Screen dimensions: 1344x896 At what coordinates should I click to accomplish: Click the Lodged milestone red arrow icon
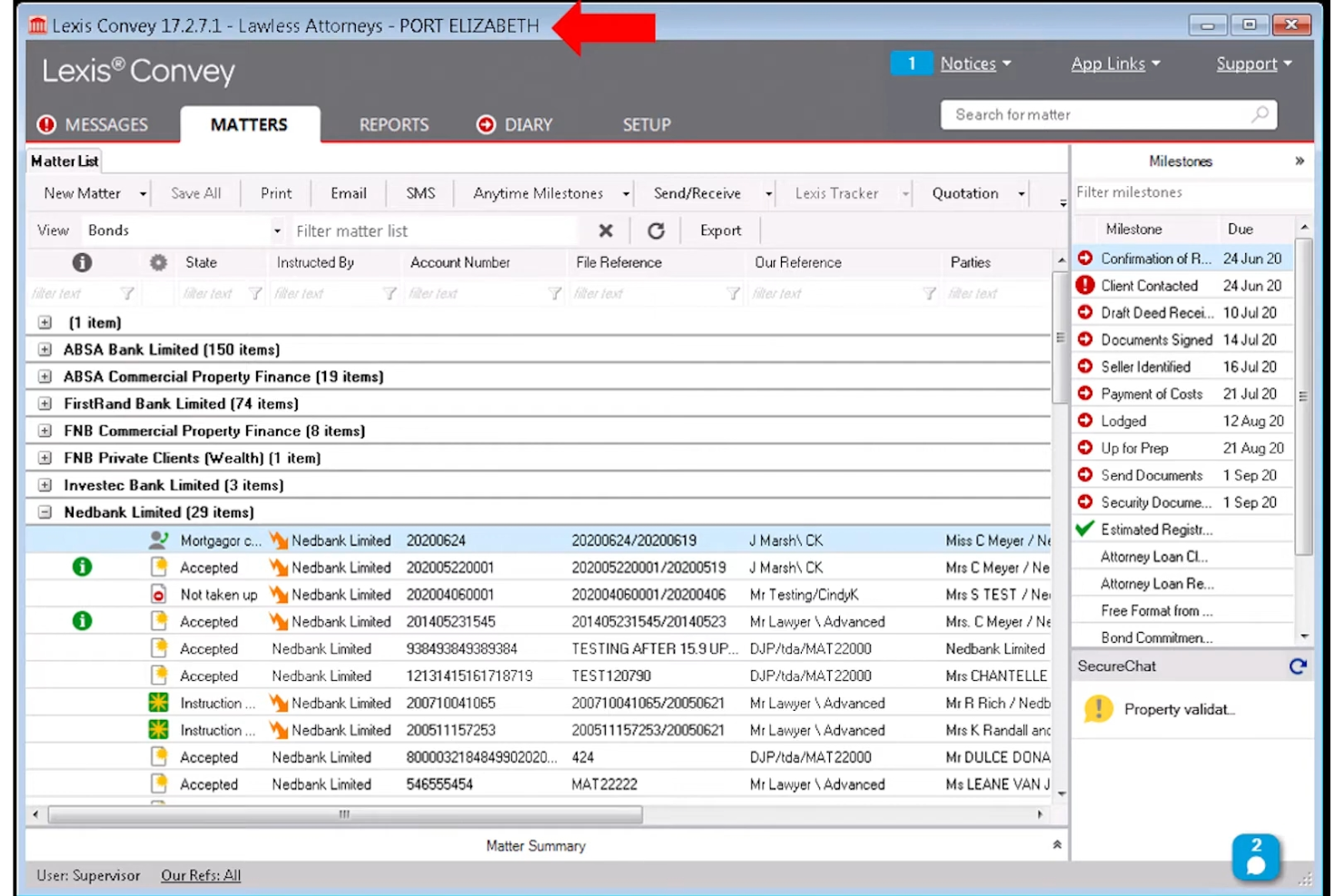coord(1085,420)
